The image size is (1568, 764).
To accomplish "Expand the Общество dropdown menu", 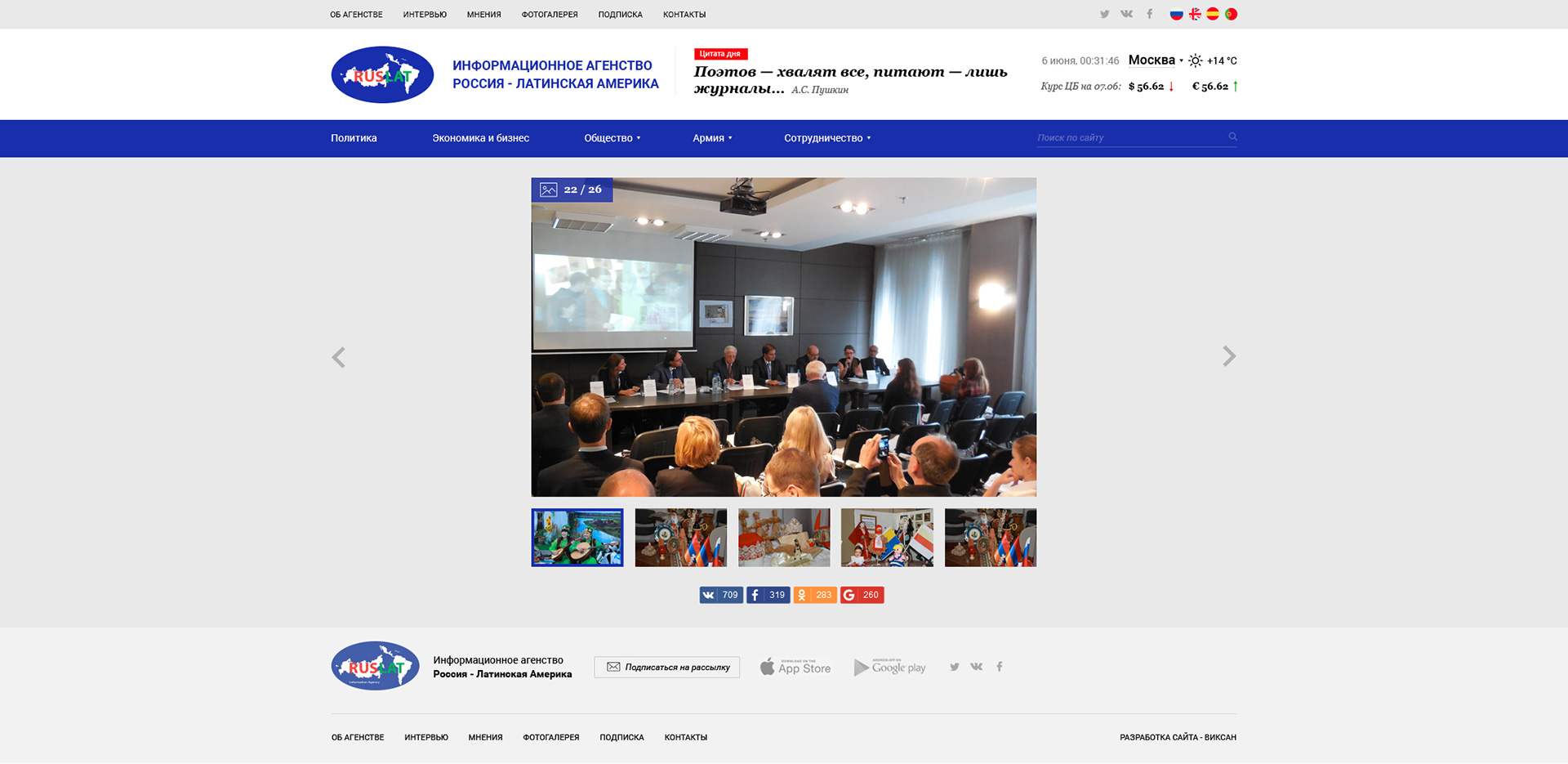I will click(612, 138).
